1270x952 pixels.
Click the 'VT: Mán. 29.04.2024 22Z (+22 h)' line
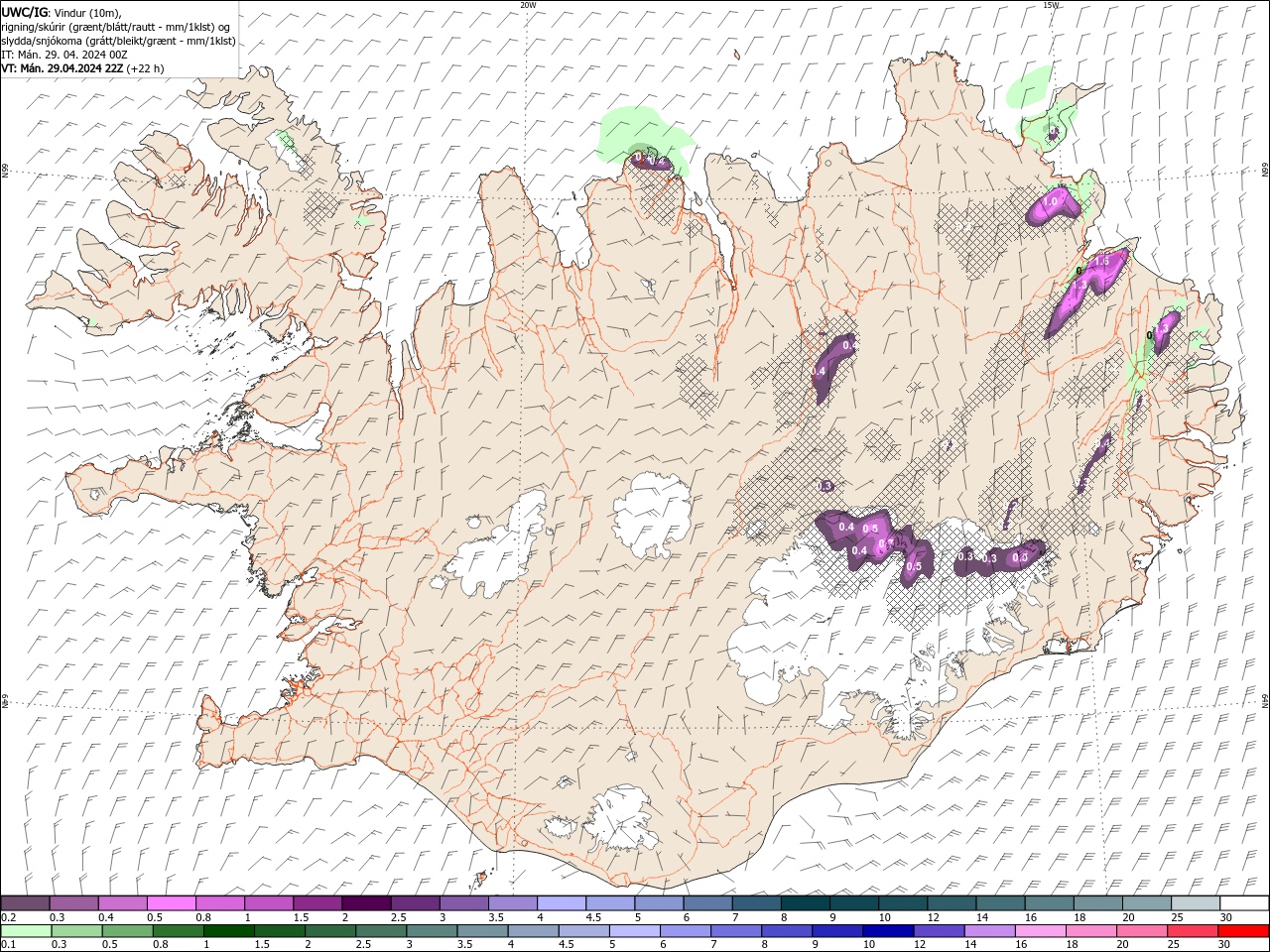click(x=83, y=68)
